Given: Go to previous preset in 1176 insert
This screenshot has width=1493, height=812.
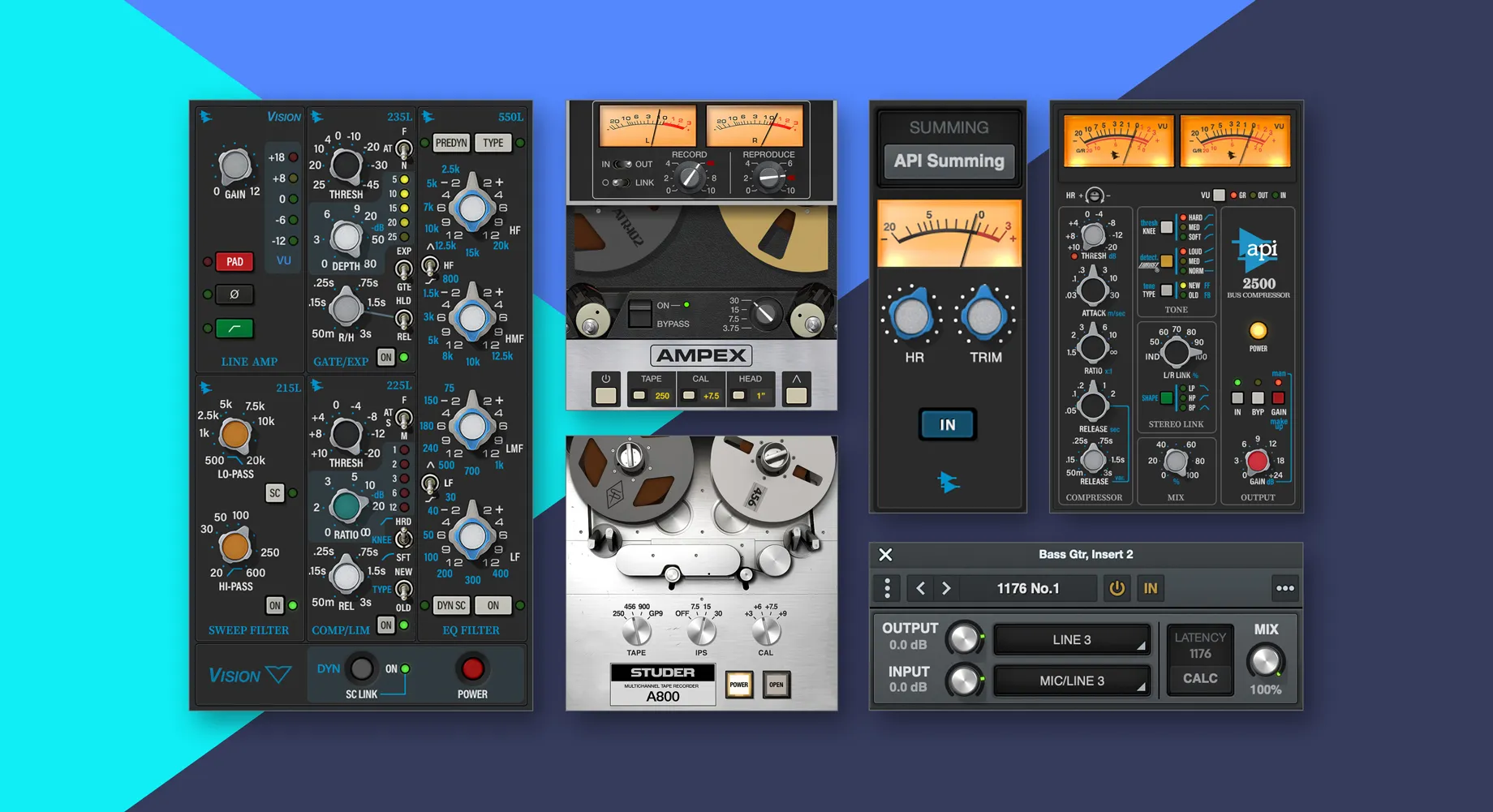Looking at the screenshot, I should [921, 588].
